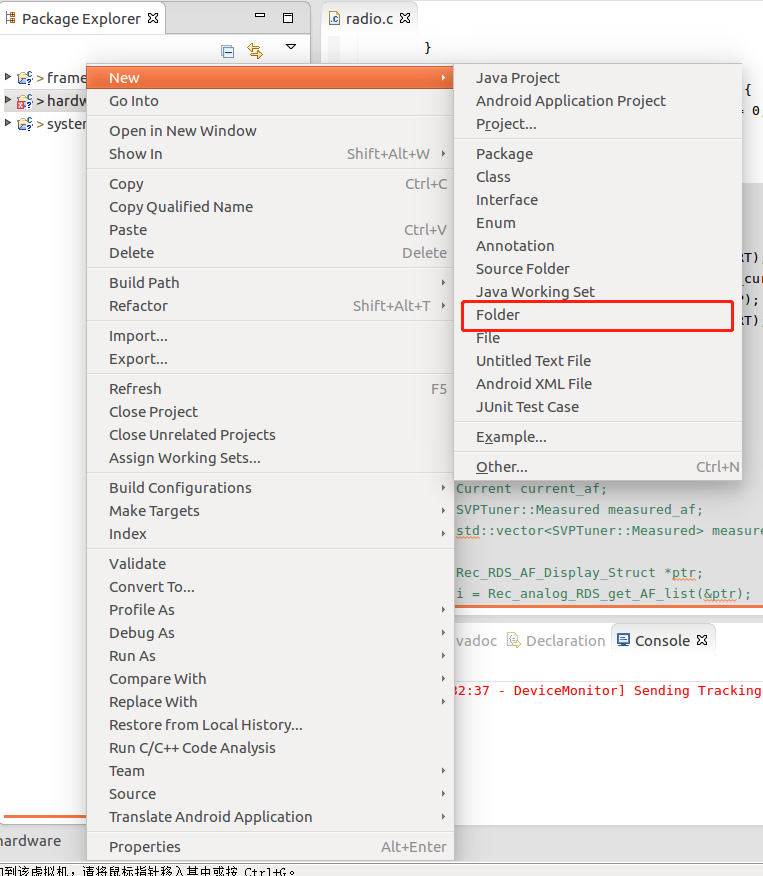The image size is (763, 876).
Task: Open Example... from New submenu
Action: [x=598, y=437]
